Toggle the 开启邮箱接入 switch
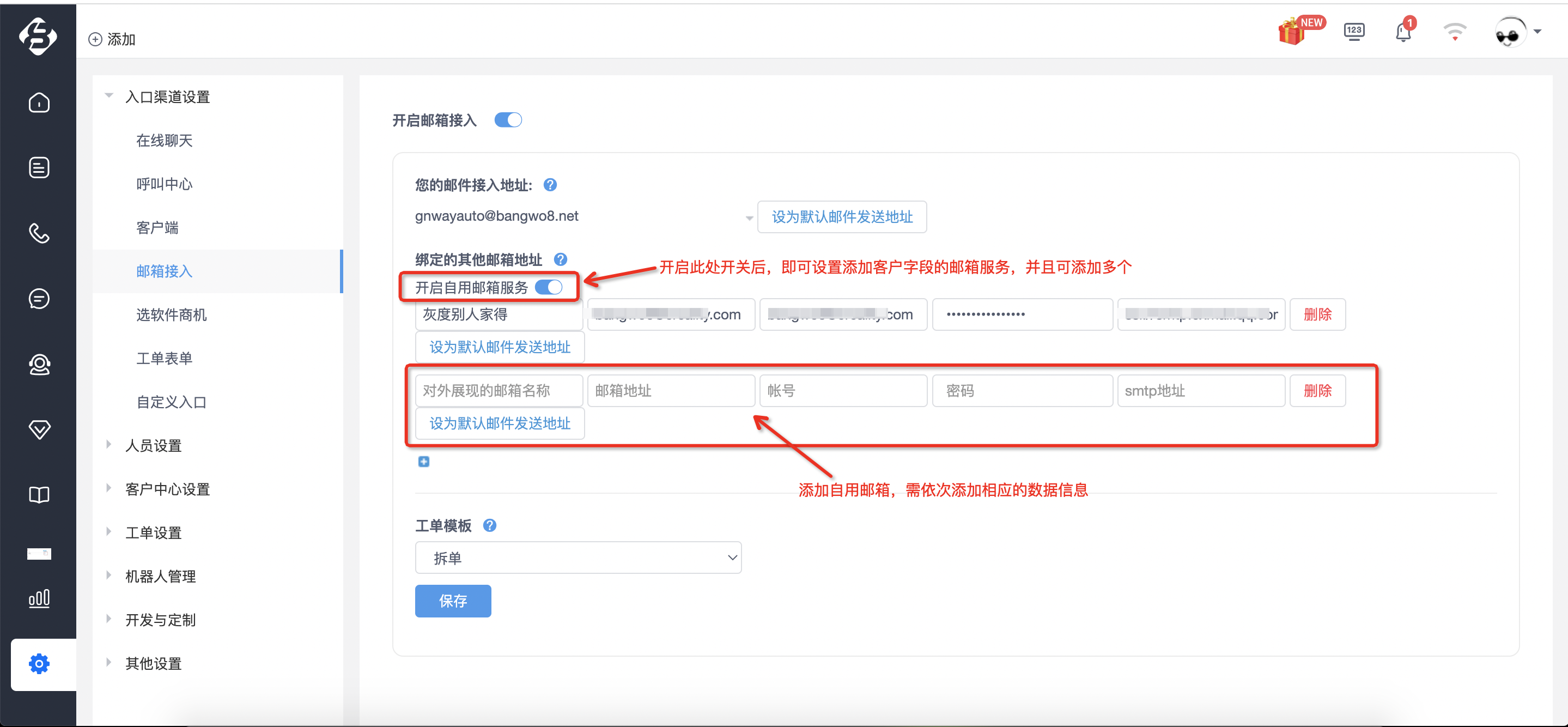1568x727 pixels. point(508,120)
